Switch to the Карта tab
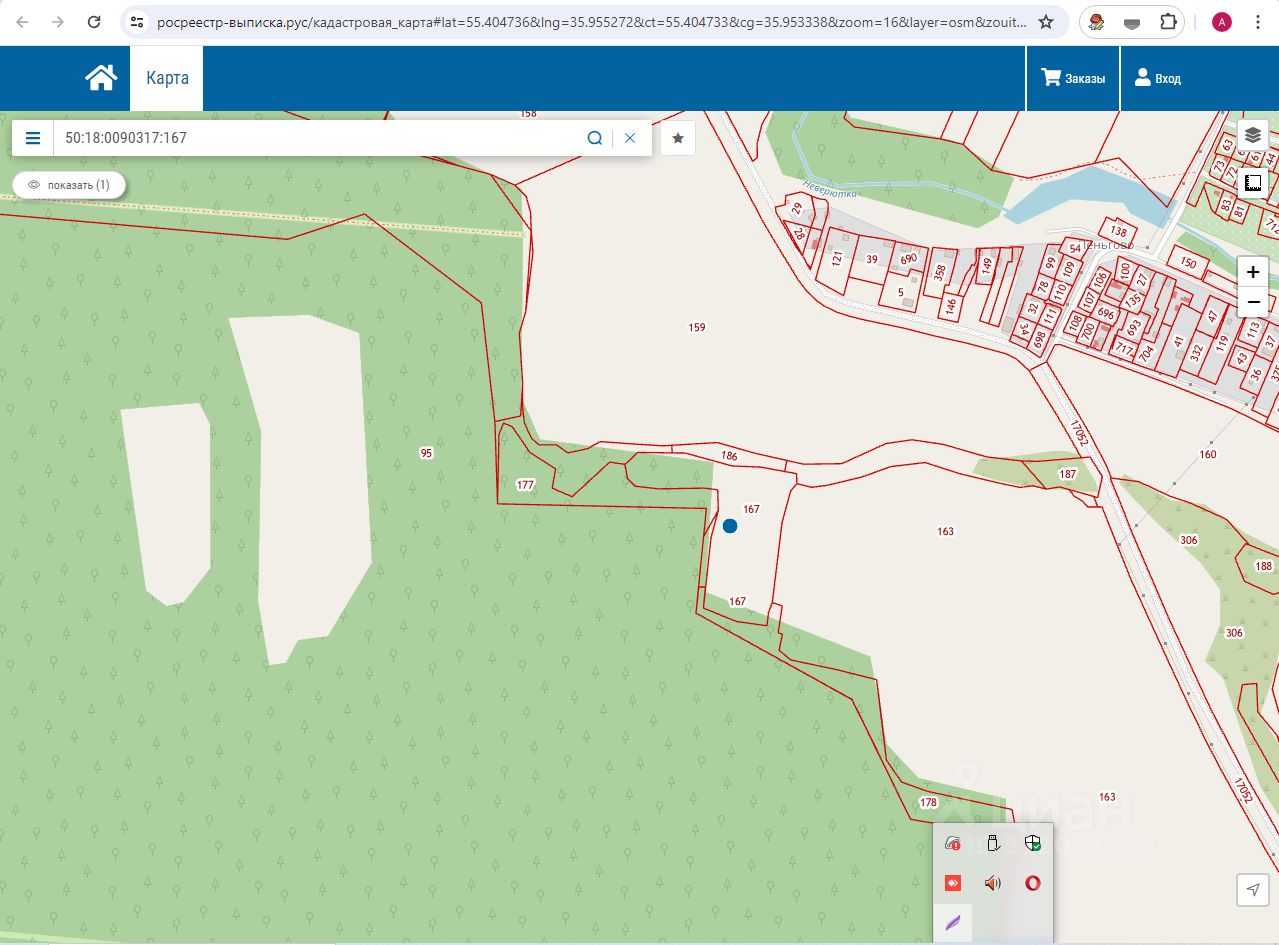Viewport: 1279px width, 945px height. point(167,78)
